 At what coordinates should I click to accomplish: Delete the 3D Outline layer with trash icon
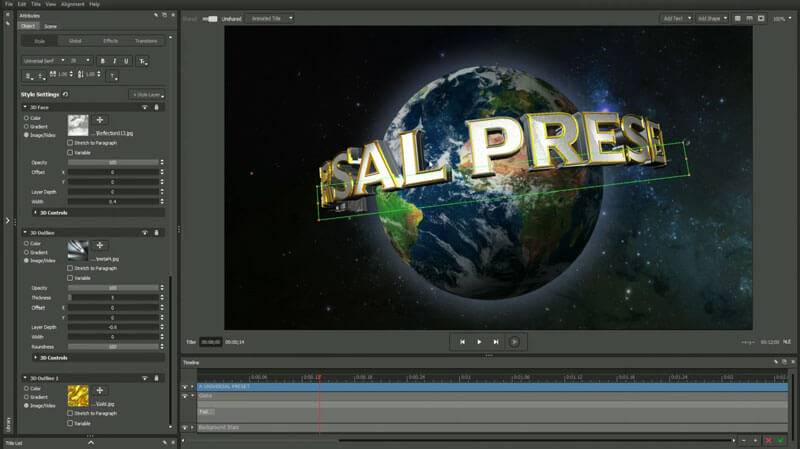[x=156, y=233]
